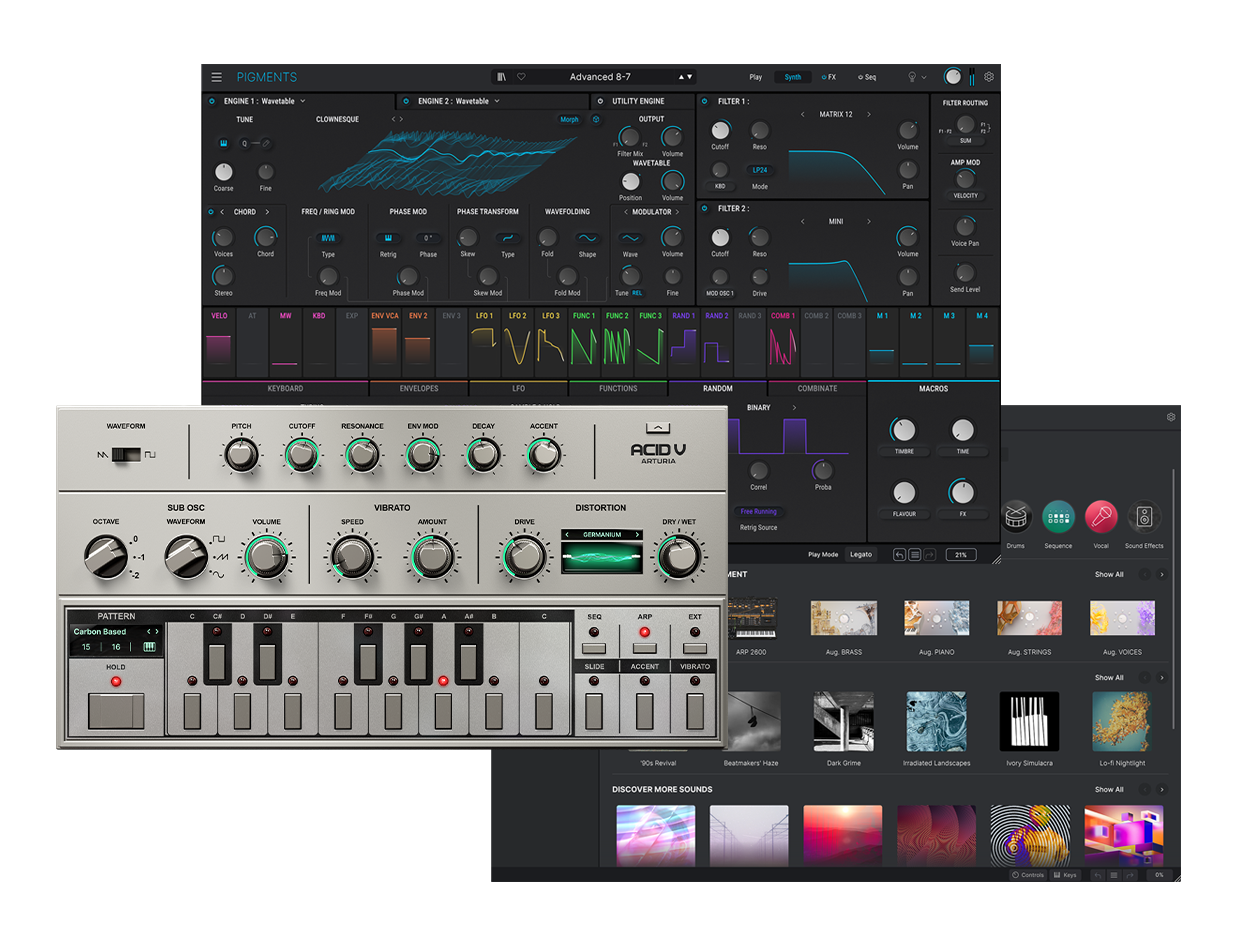Go to next filter type after MINI
This screenshot has width=1237, height=929.
[x=869, y=221]
